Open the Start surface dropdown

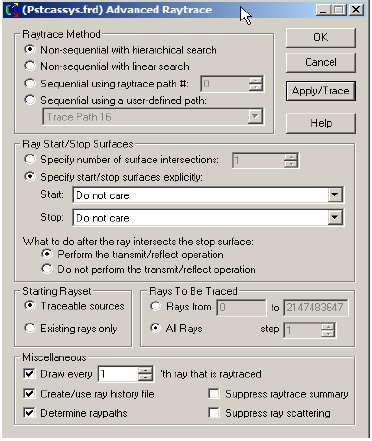(x=335, y=195)
